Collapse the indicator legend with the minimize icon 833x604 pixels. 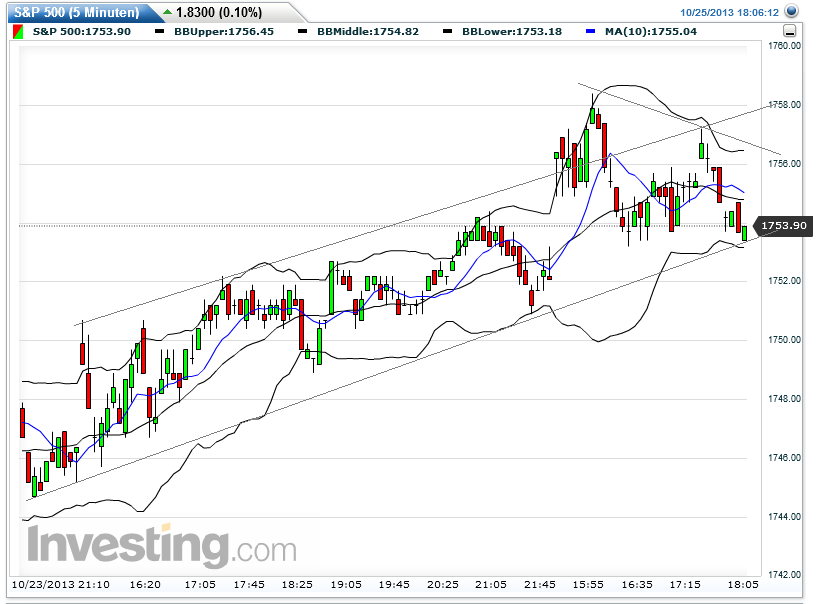pyautogui.click(x=789, y=31)
